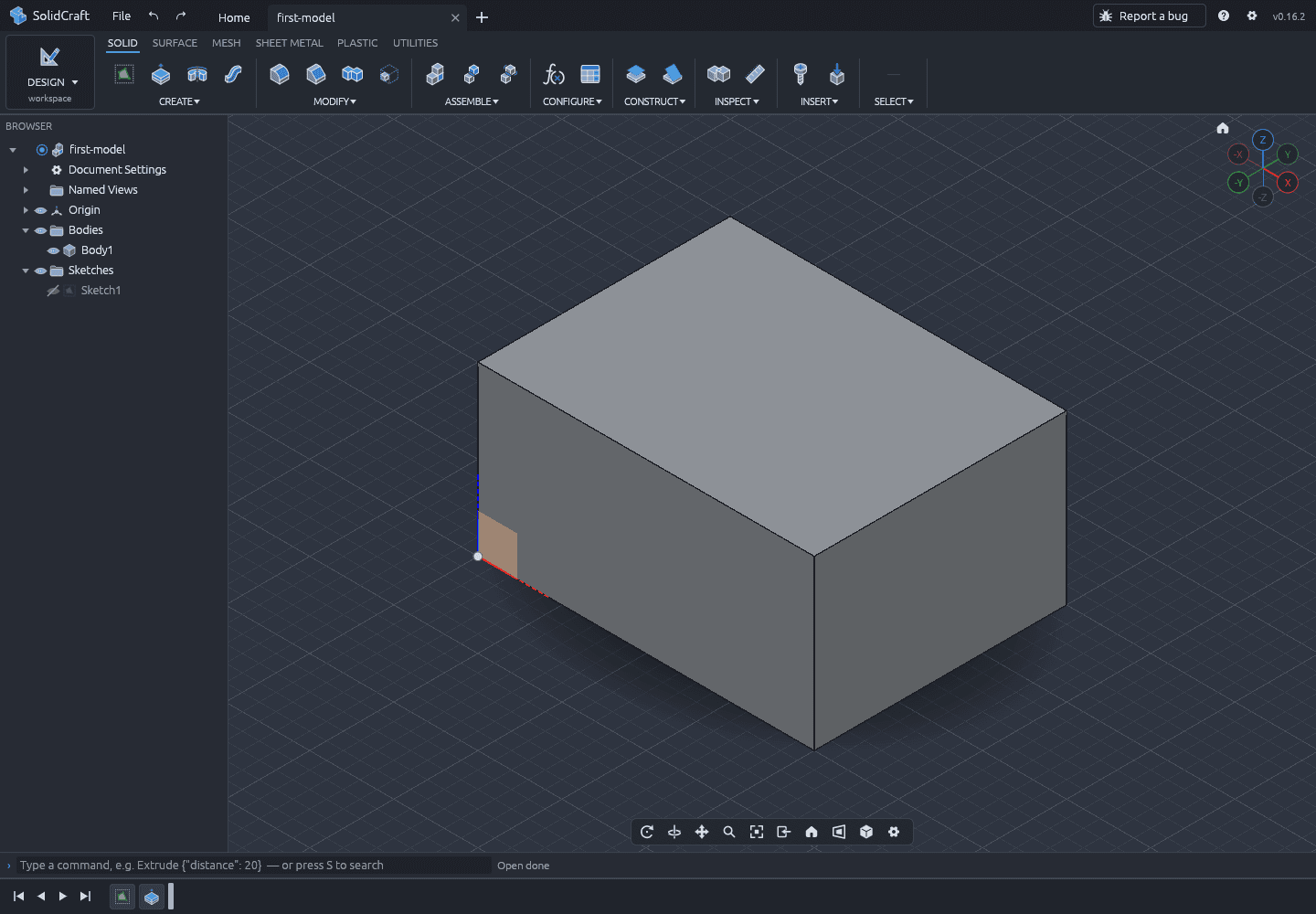Click the insert fastener screw icon
Viewport: 1316px width, 914px height.
[801, 74]
